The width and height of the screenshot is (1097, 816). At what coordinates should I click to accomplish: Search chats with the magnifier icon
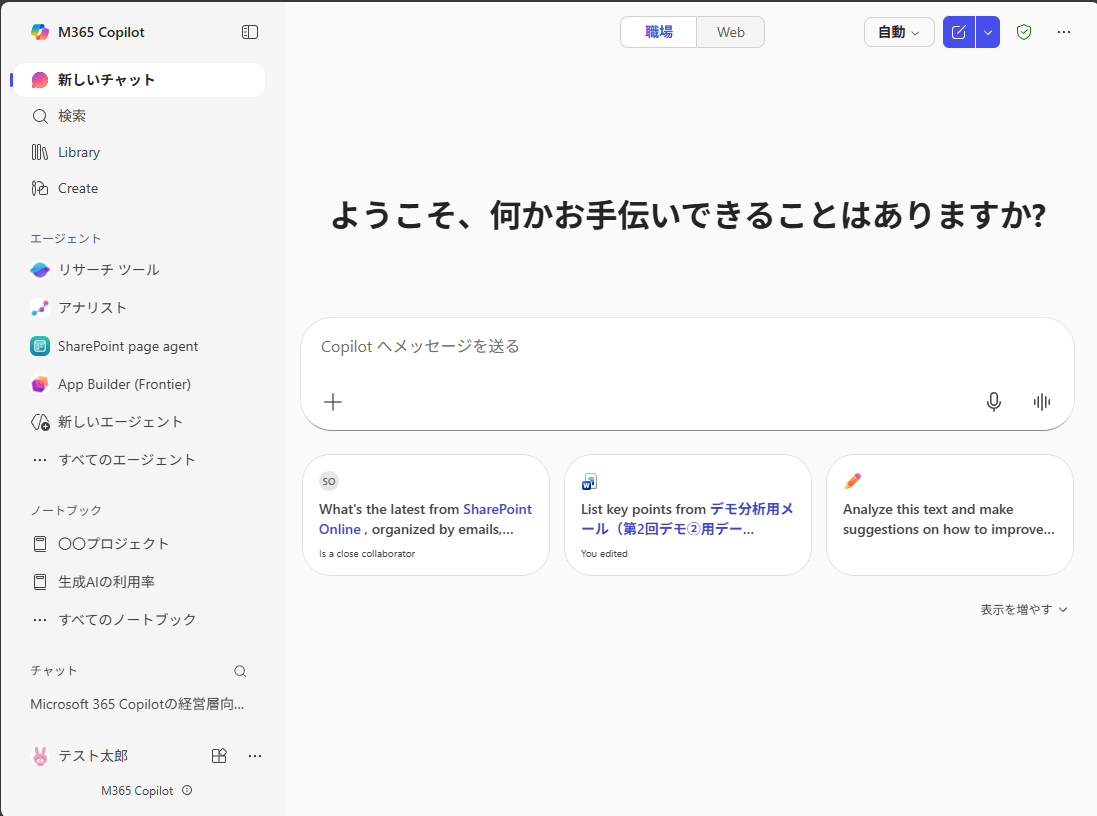pyautogui.click(x=240, y=671)
